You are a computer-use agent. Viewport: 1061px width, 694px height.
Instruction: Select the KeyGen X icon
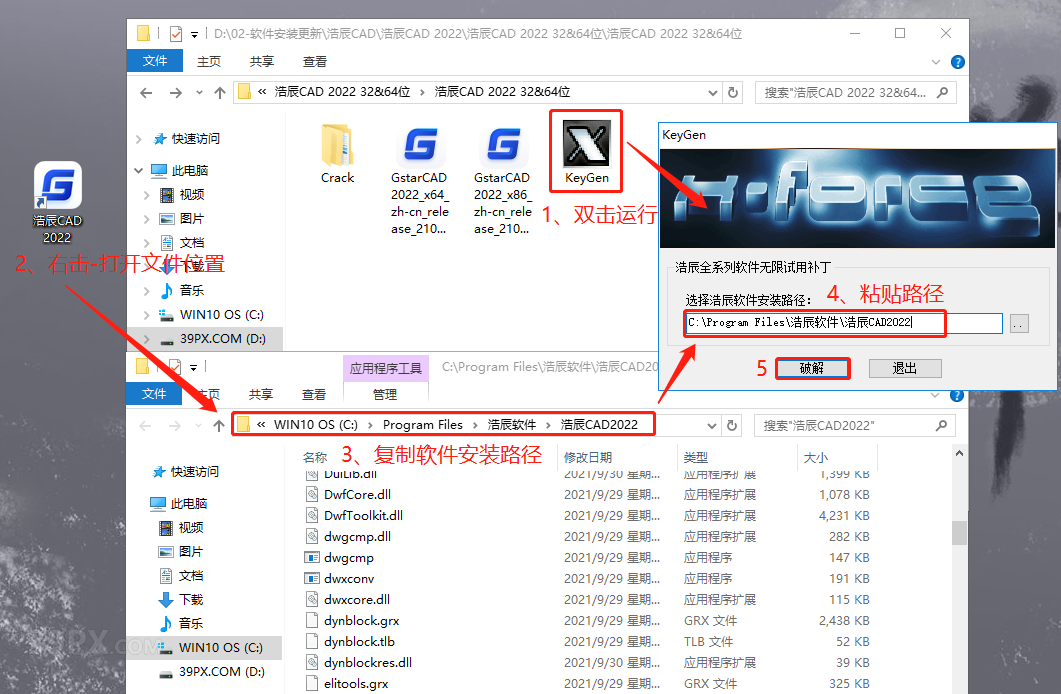point(587,143)
